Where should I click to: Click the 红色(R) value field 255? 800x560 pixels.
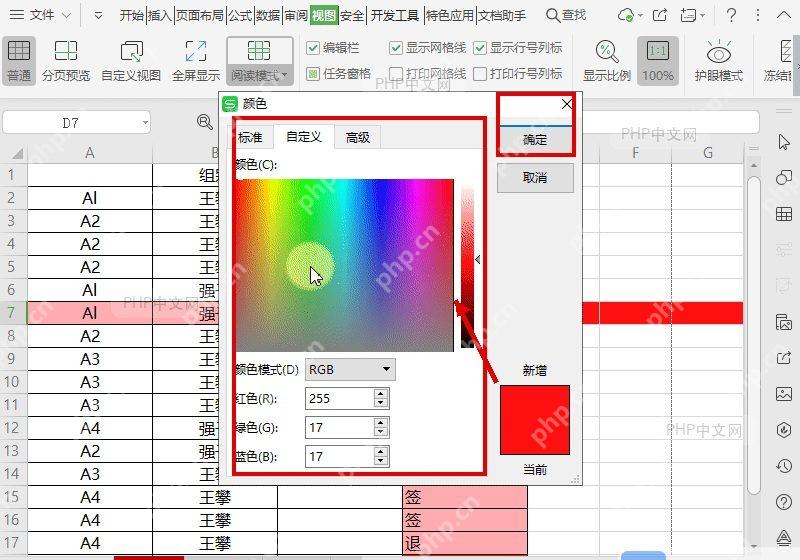(x=340, y=398)
